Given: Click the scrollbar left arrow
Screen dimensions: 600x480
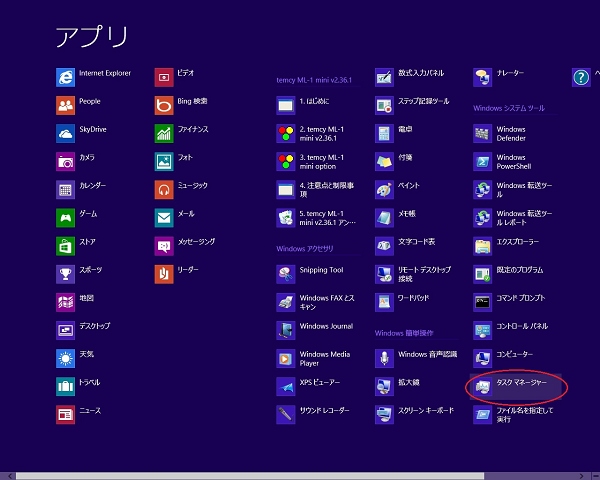Looking at the screenshot, I should coord(10,476).
